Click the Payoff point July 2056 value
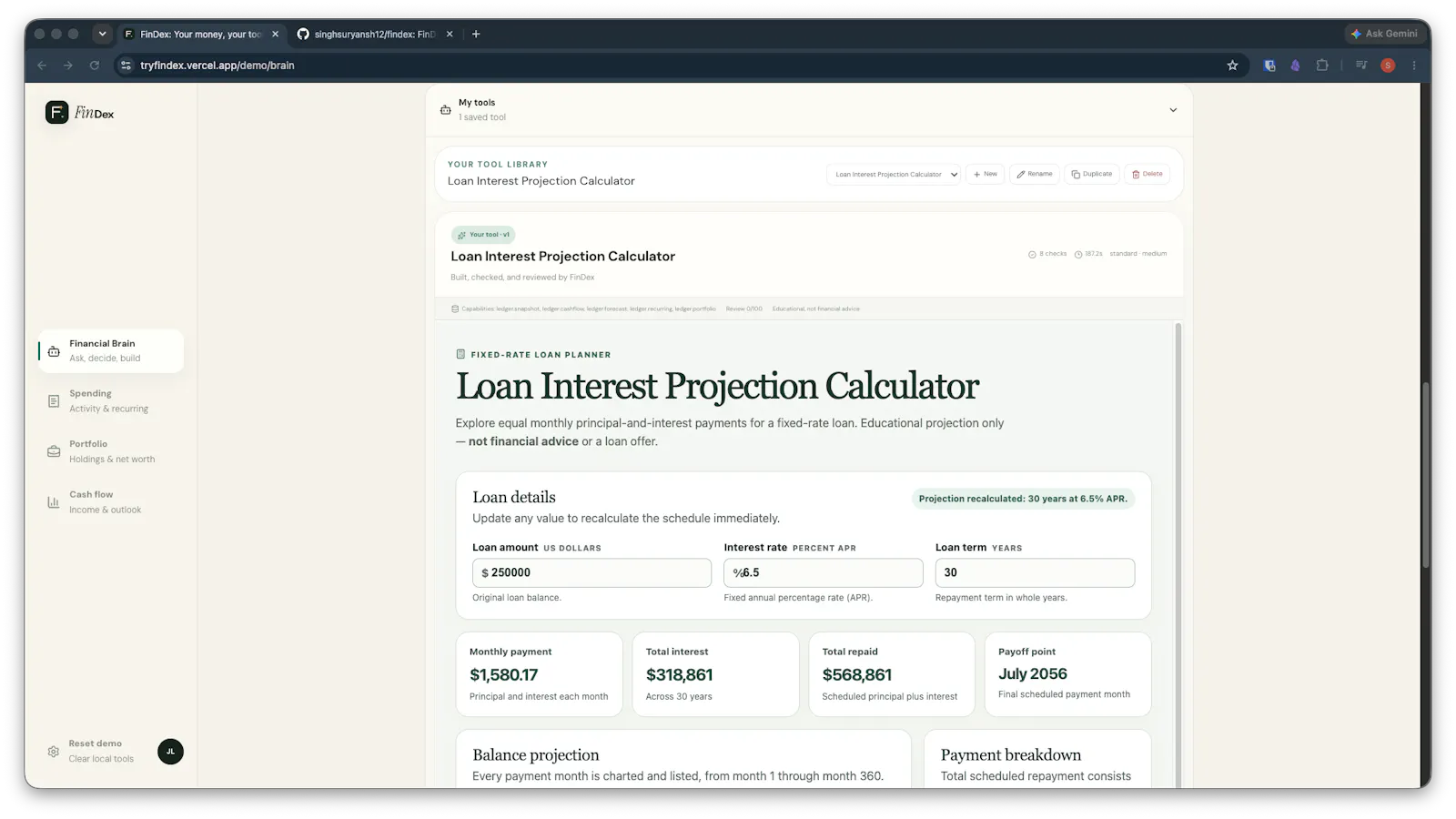The height and width of the screenshot is (819, 1456). pos(1032,674)
